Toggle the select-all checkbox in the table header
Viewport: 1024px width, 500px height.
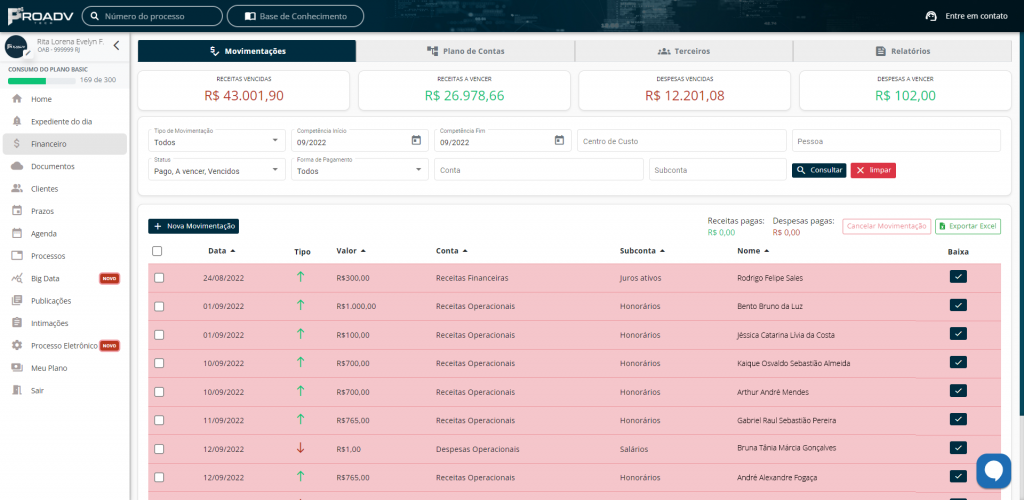point(157,251)
